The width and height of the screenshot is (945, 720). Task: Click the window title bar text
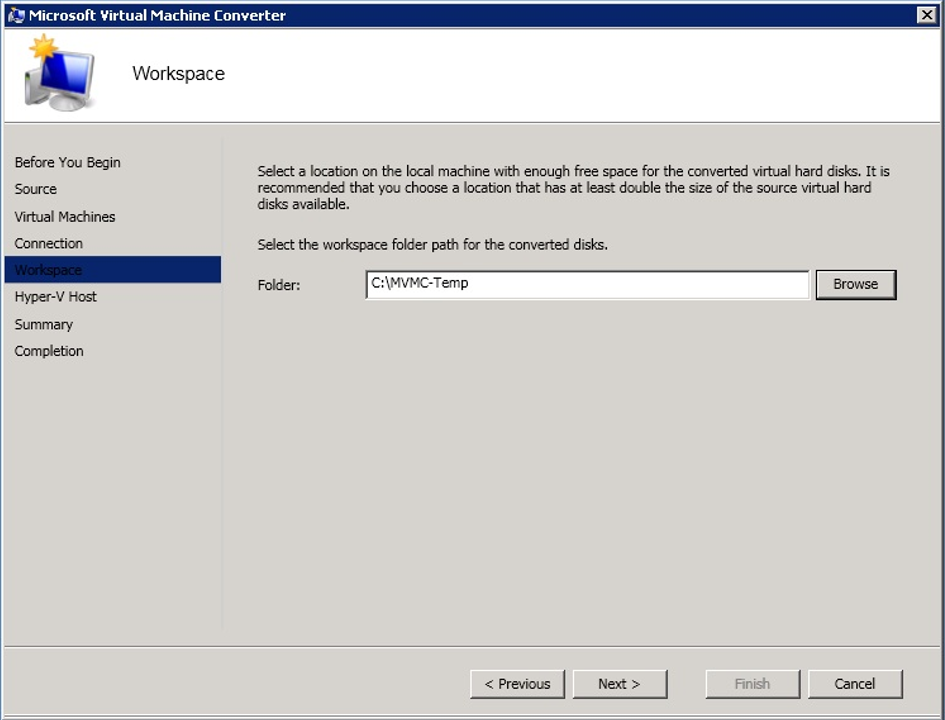click(157, 15)
